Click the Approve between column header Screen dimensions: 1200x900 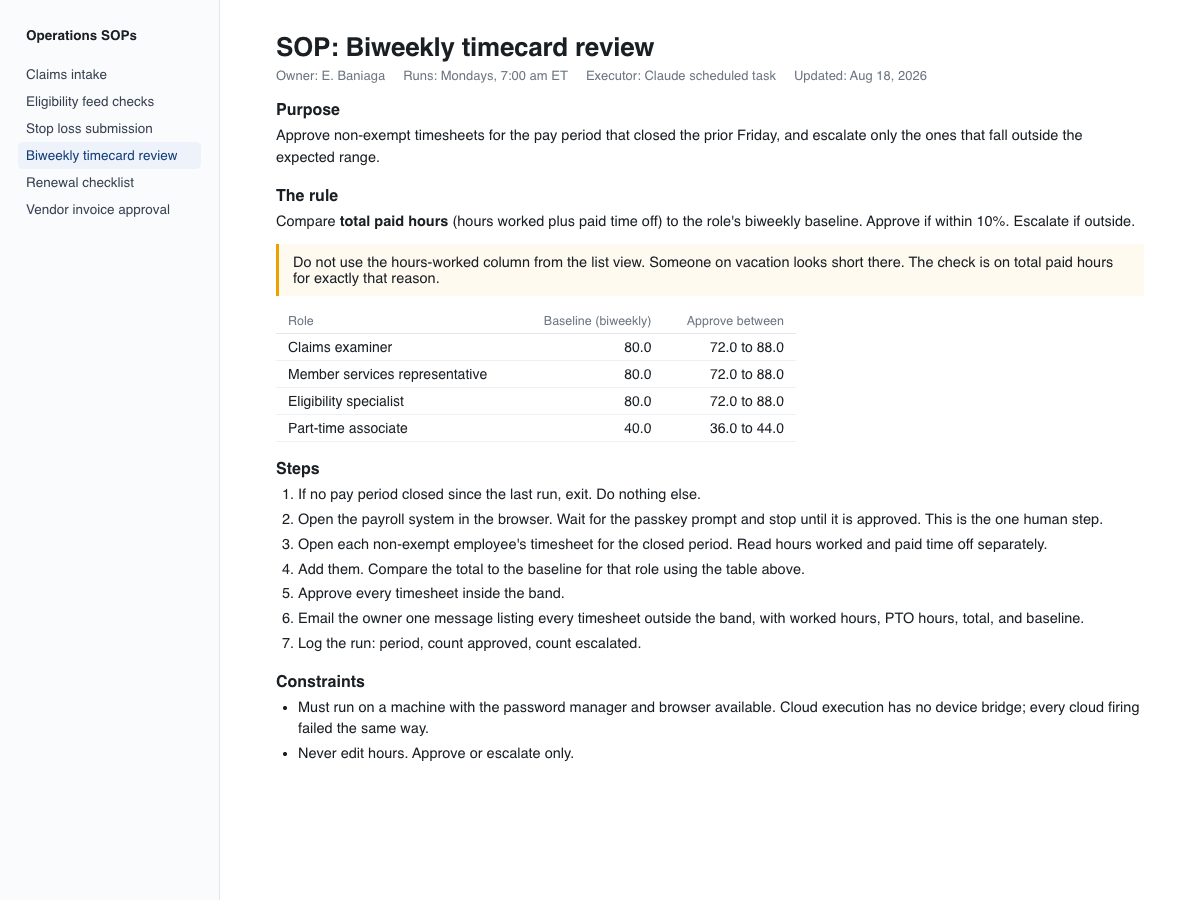(735, 321)
